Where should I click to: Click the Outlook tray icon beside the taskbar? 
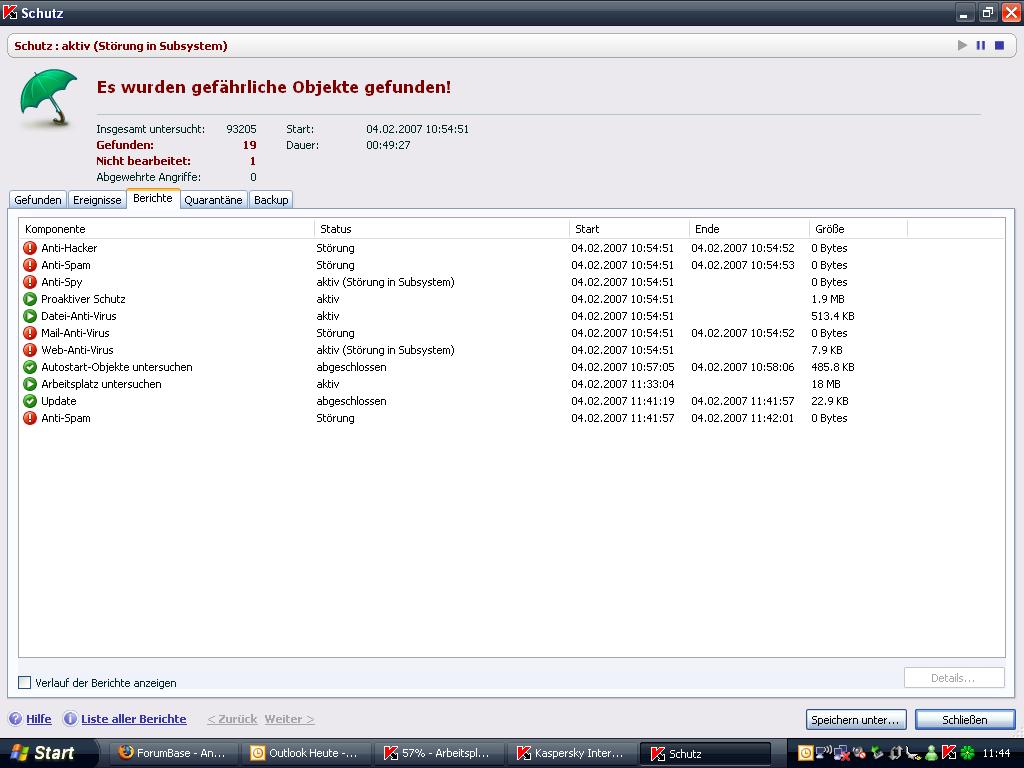click(806, 753)
